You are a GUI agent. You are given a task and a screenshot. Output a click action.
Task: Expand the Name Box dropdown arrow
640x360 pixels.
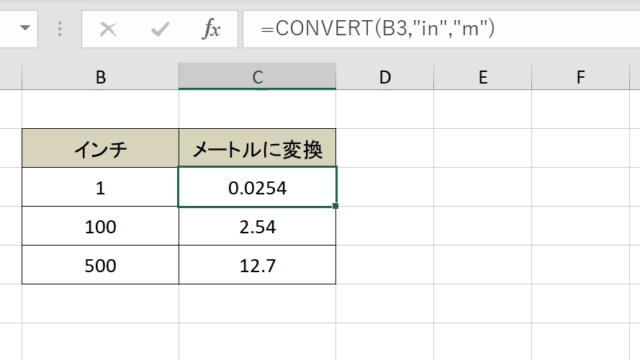tap(25, 28)
